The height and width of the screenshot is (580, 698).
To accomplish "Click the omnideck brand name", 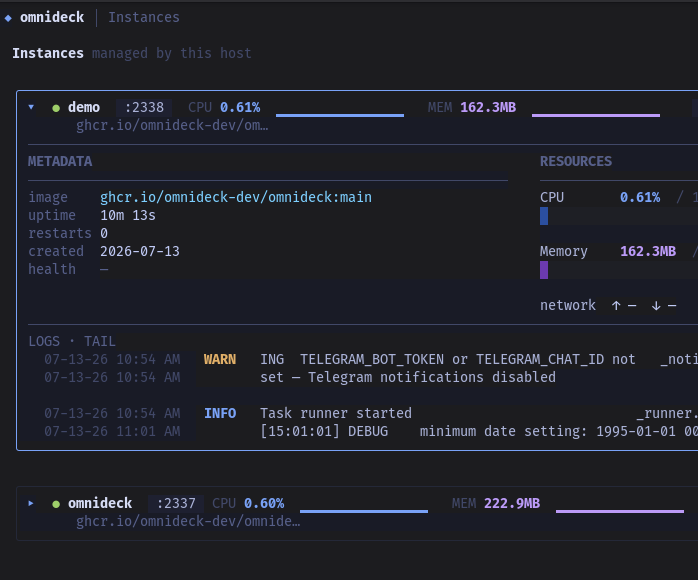I will tap(52, 17).
